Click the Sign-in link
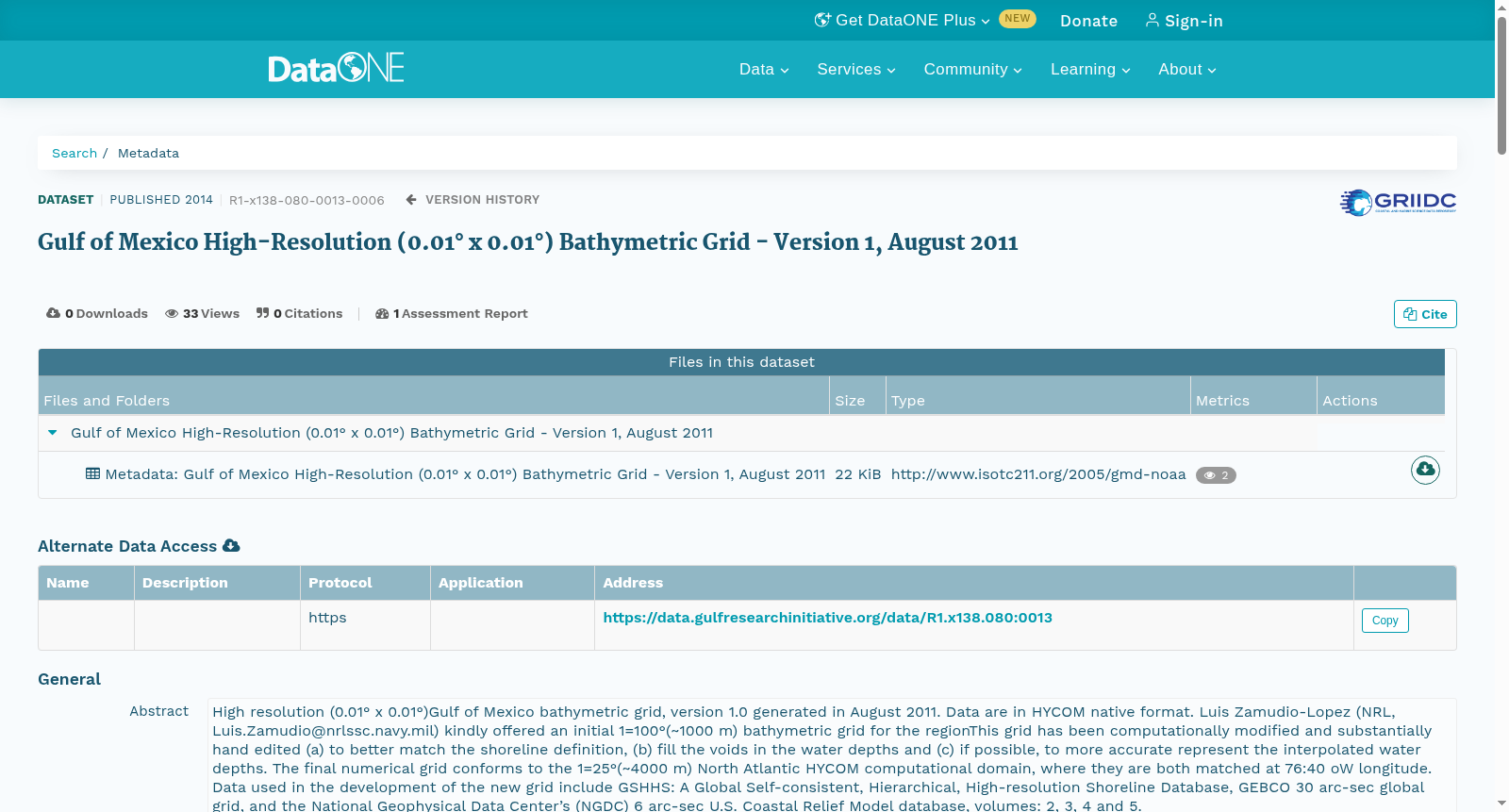Viewport: 1509px width, 812px height. [x=1184, y=21]
